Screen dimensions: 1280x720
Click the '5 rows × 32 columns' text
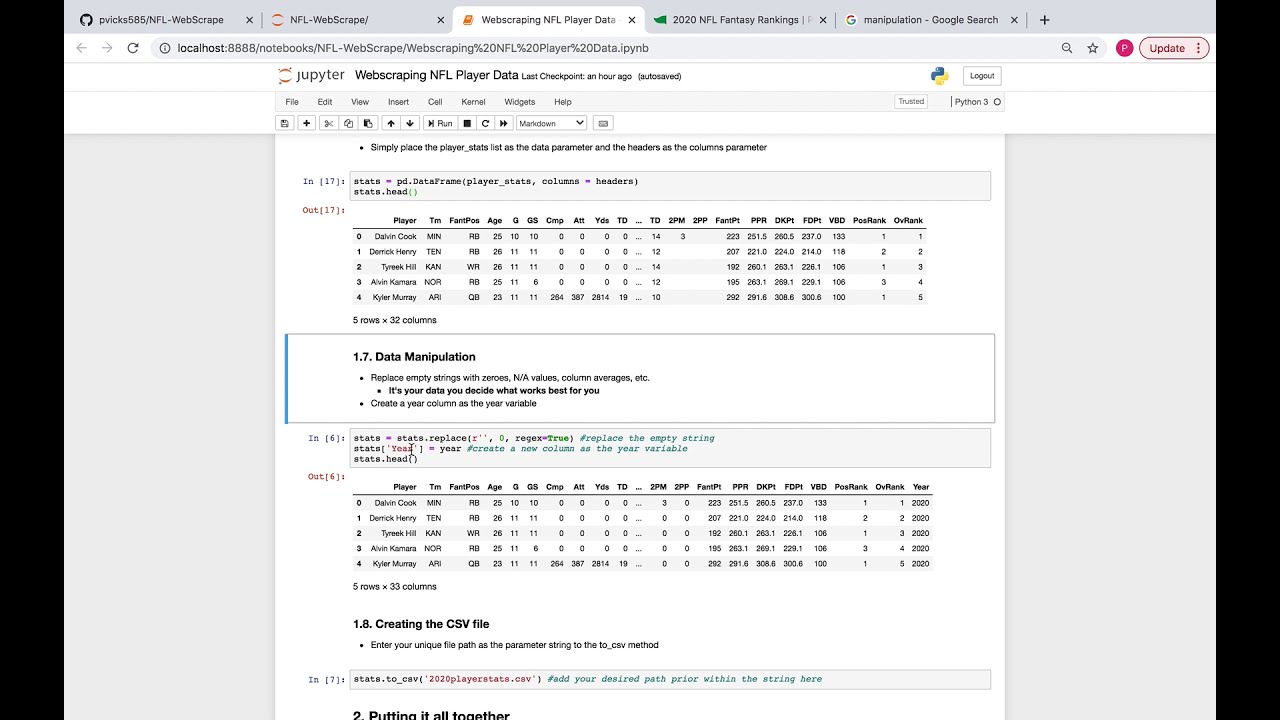pos(395,320)
